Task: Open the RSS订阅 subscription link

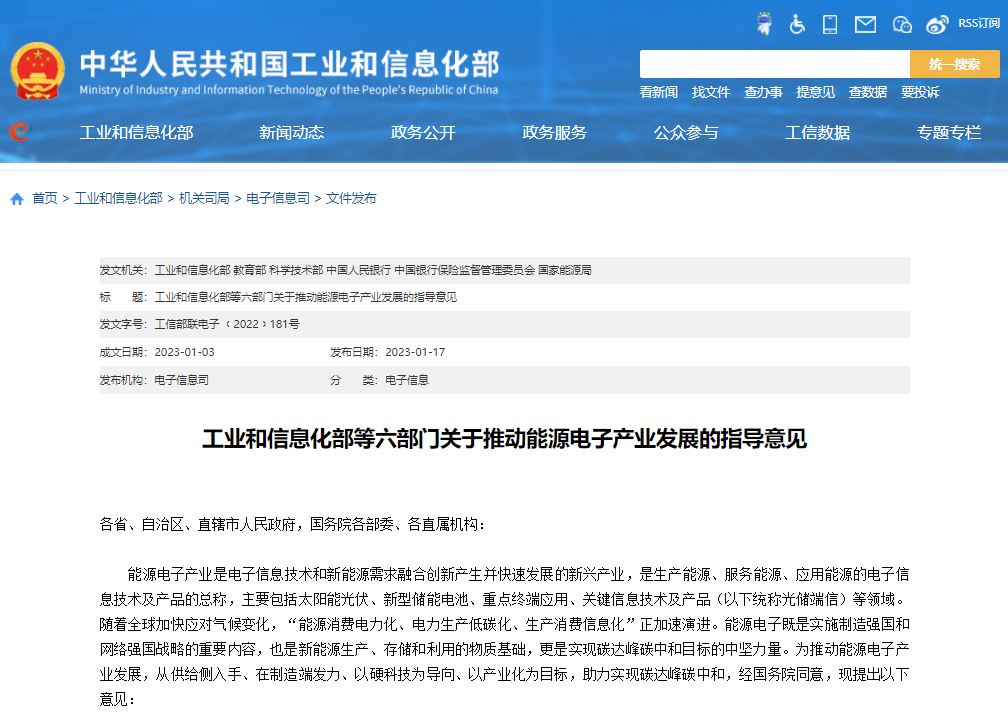Action: (x=978, y=23)
